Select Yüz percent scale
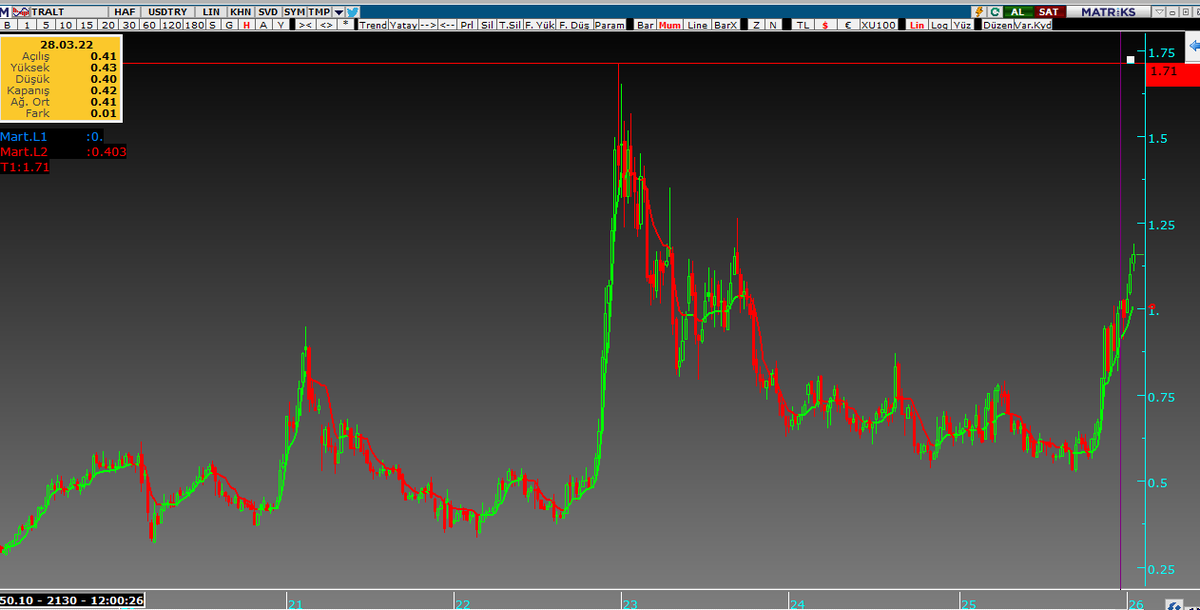 pos(962,24)
